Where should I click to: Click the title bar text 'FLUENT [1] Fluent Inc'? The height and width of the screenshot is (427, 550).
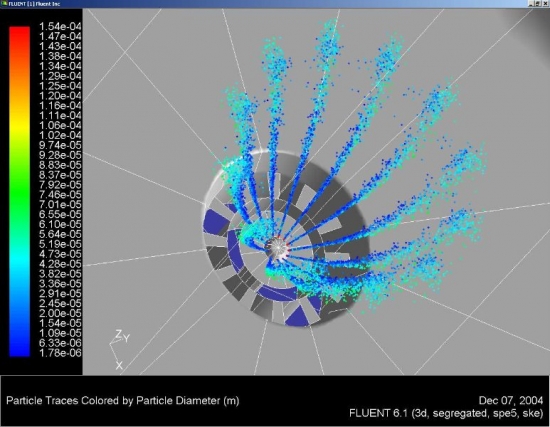coord(34,4)
